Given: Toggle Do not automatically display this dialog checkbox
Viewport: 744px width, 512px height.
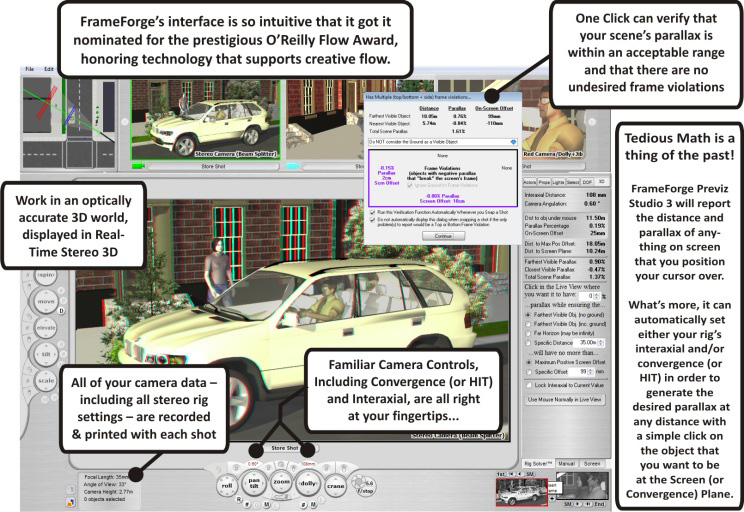Looking at the screenshot, I should click(372, 220).
